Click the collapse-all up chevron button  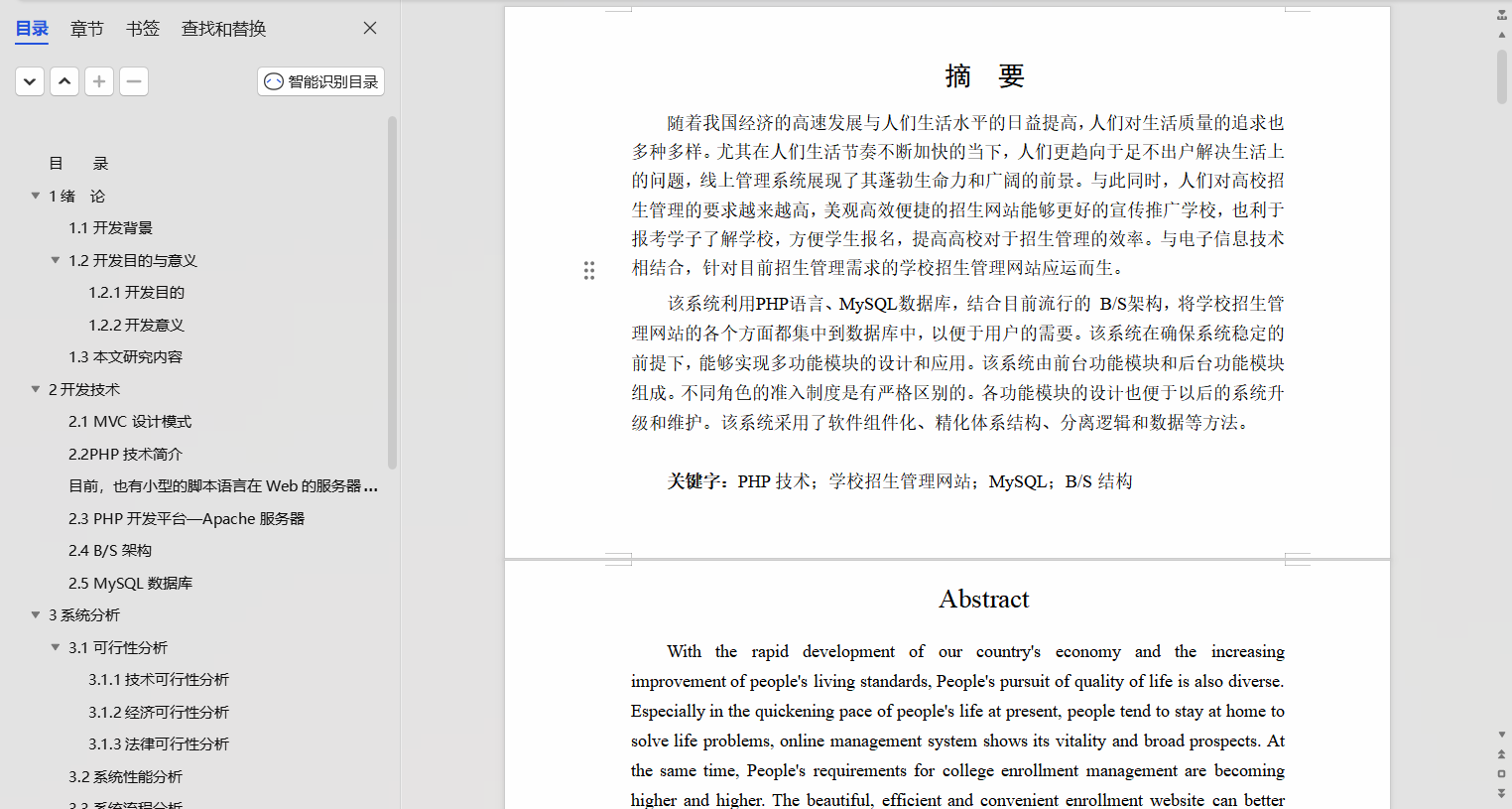[64, 81]
